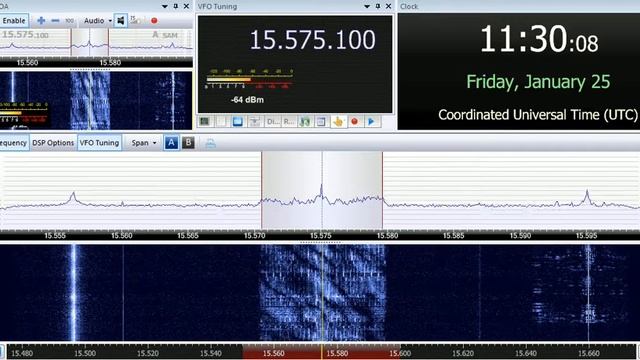
Task: Click the Enable button
Action: click(x=14, y=20)
